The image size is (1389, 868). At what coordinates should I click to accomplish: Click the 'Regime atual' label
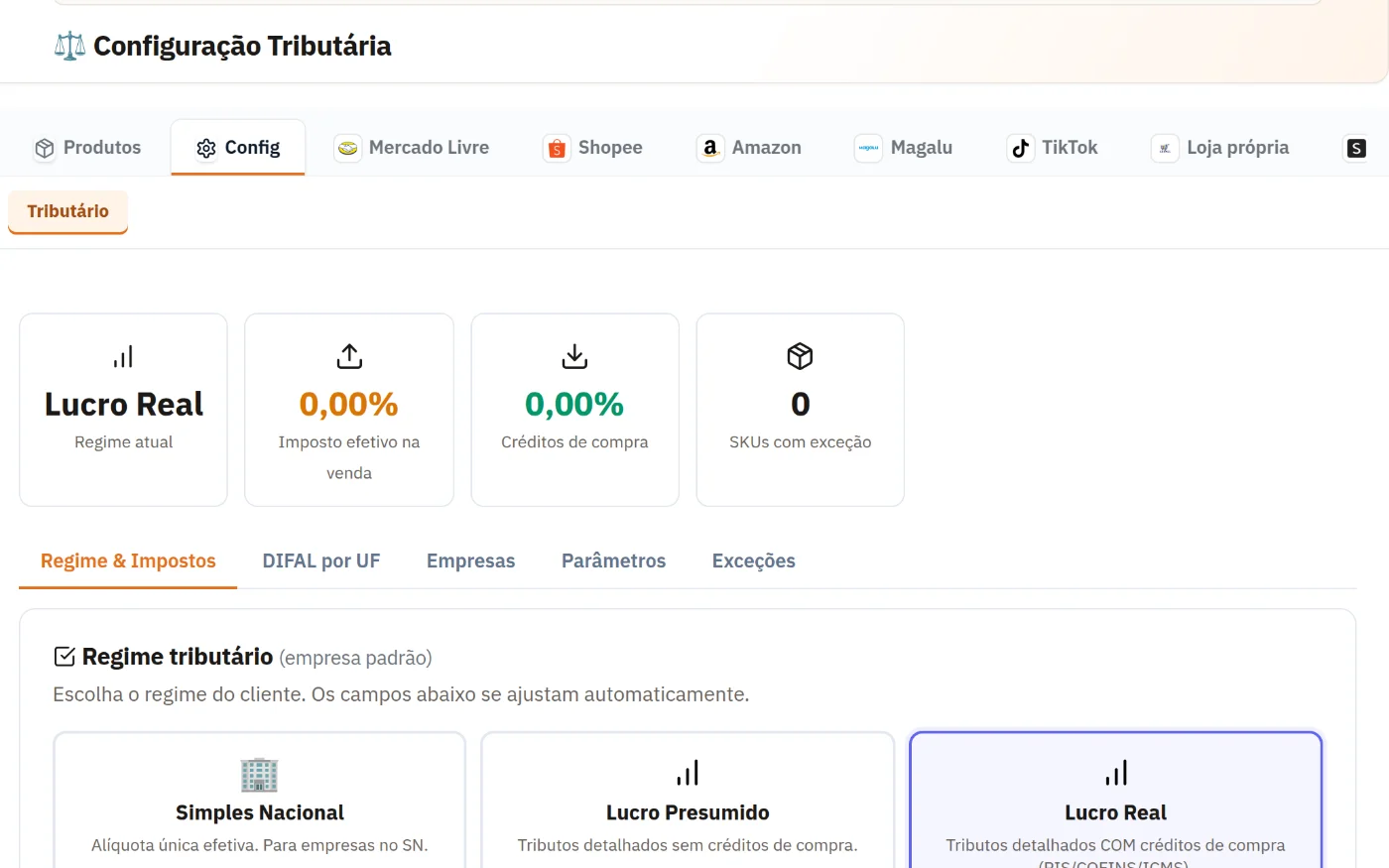[x=123, y=442]
